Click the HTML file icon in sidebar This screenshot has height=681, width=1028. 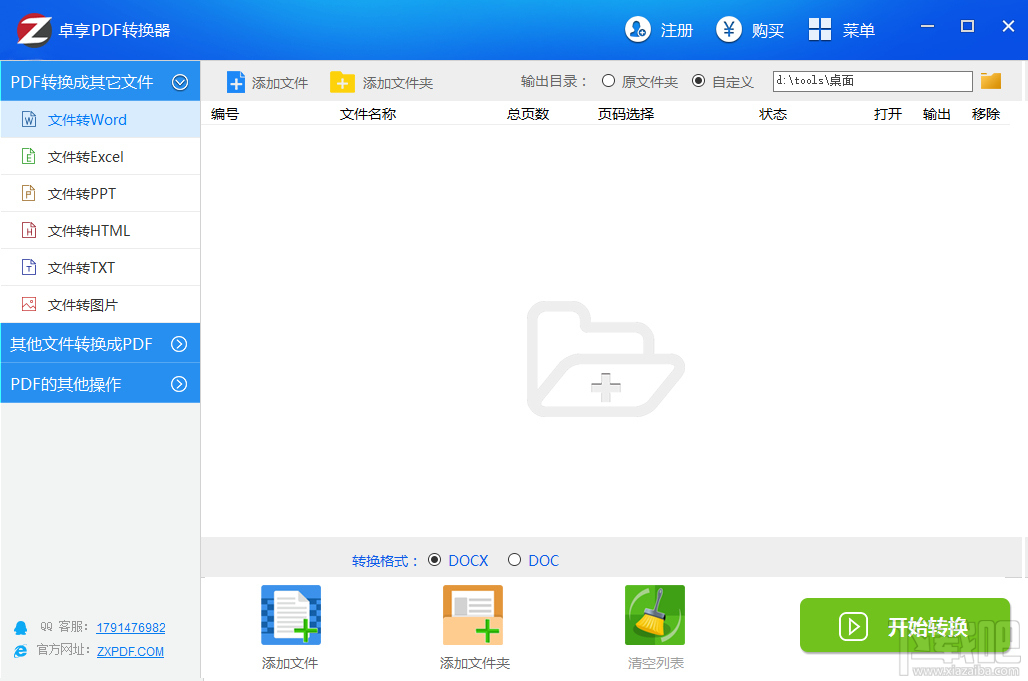28,230
